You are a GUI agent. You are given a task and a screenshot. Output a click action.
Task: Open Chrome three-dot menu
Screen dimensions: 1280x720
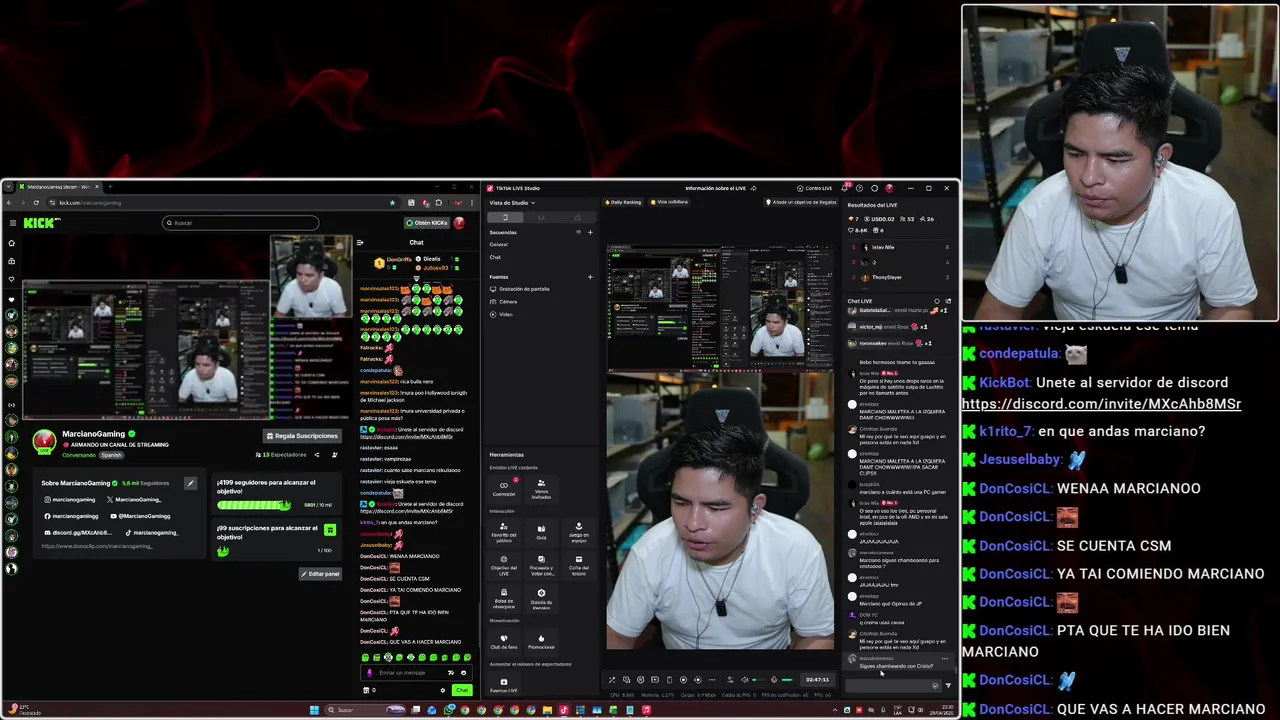[x=472, y=203]
